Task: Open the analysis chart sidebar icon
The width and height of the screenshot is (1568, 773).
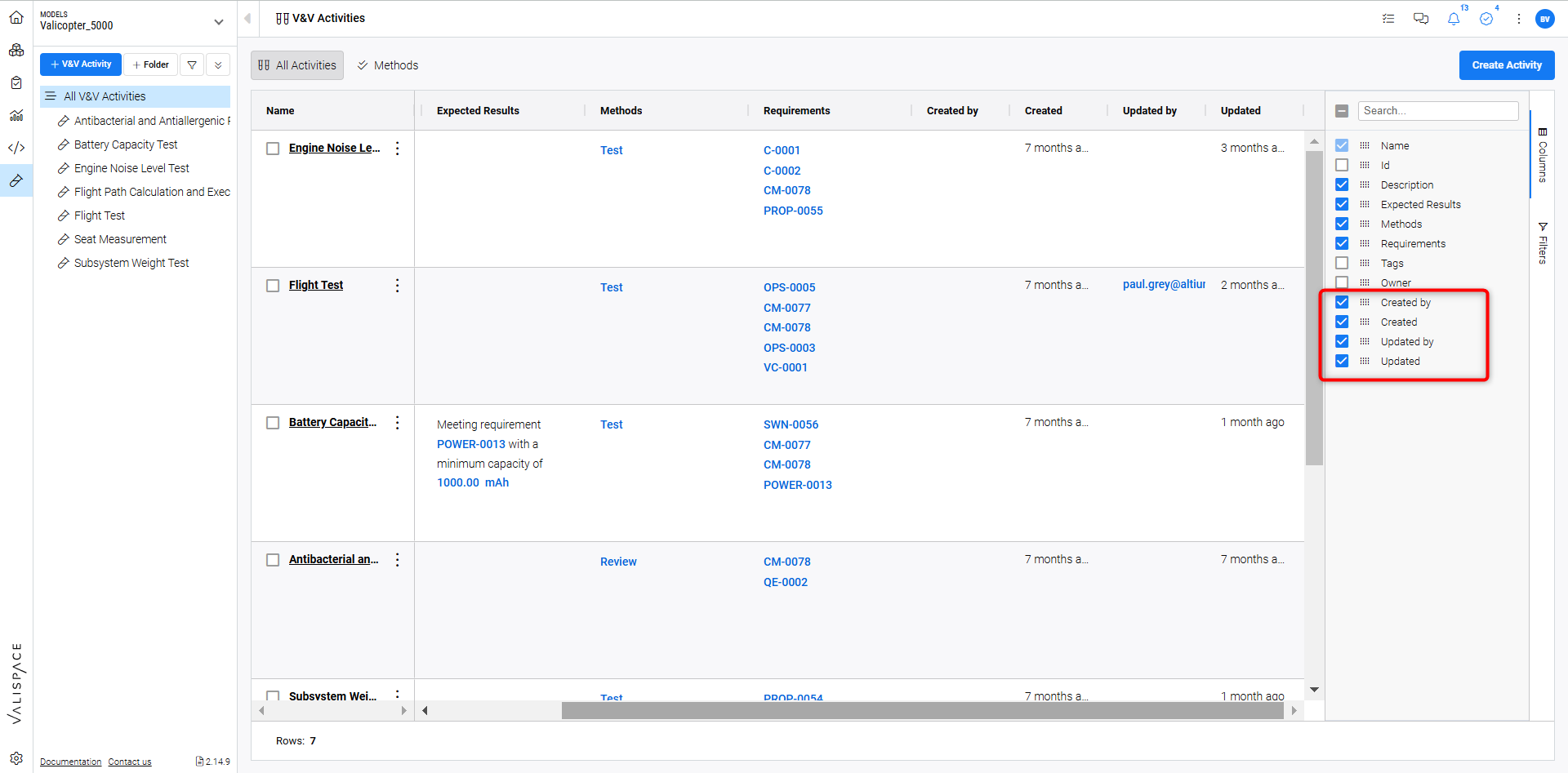Action: point(16,115)
